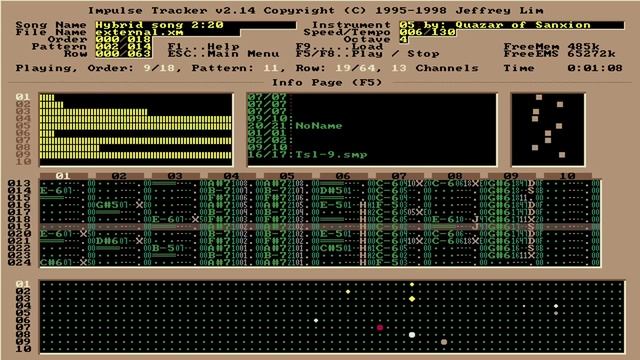Select pattern channel header 10

(567, 176)
